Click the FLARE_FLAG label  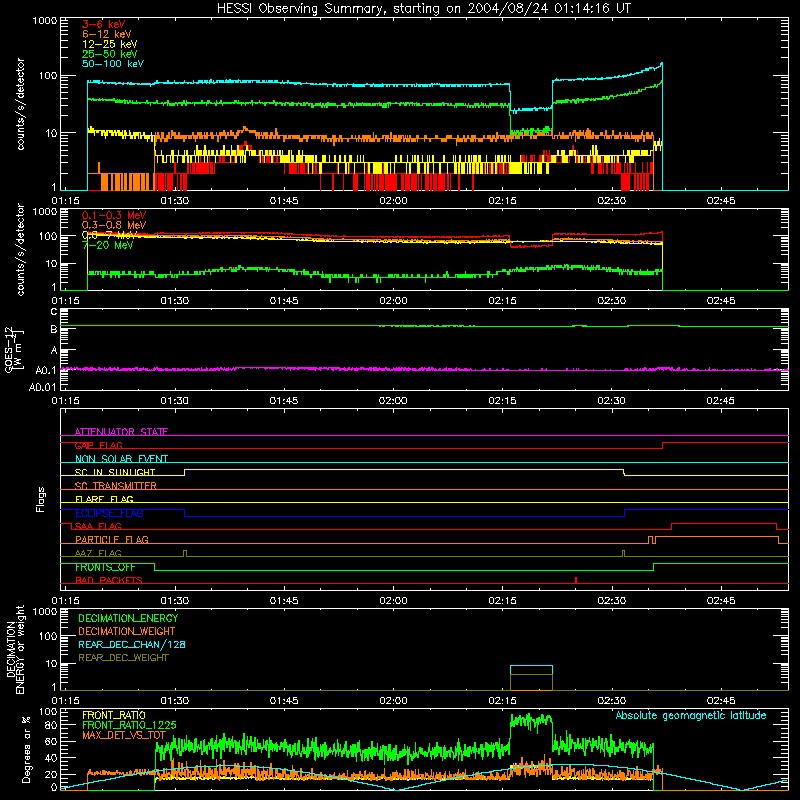(104, 499)
